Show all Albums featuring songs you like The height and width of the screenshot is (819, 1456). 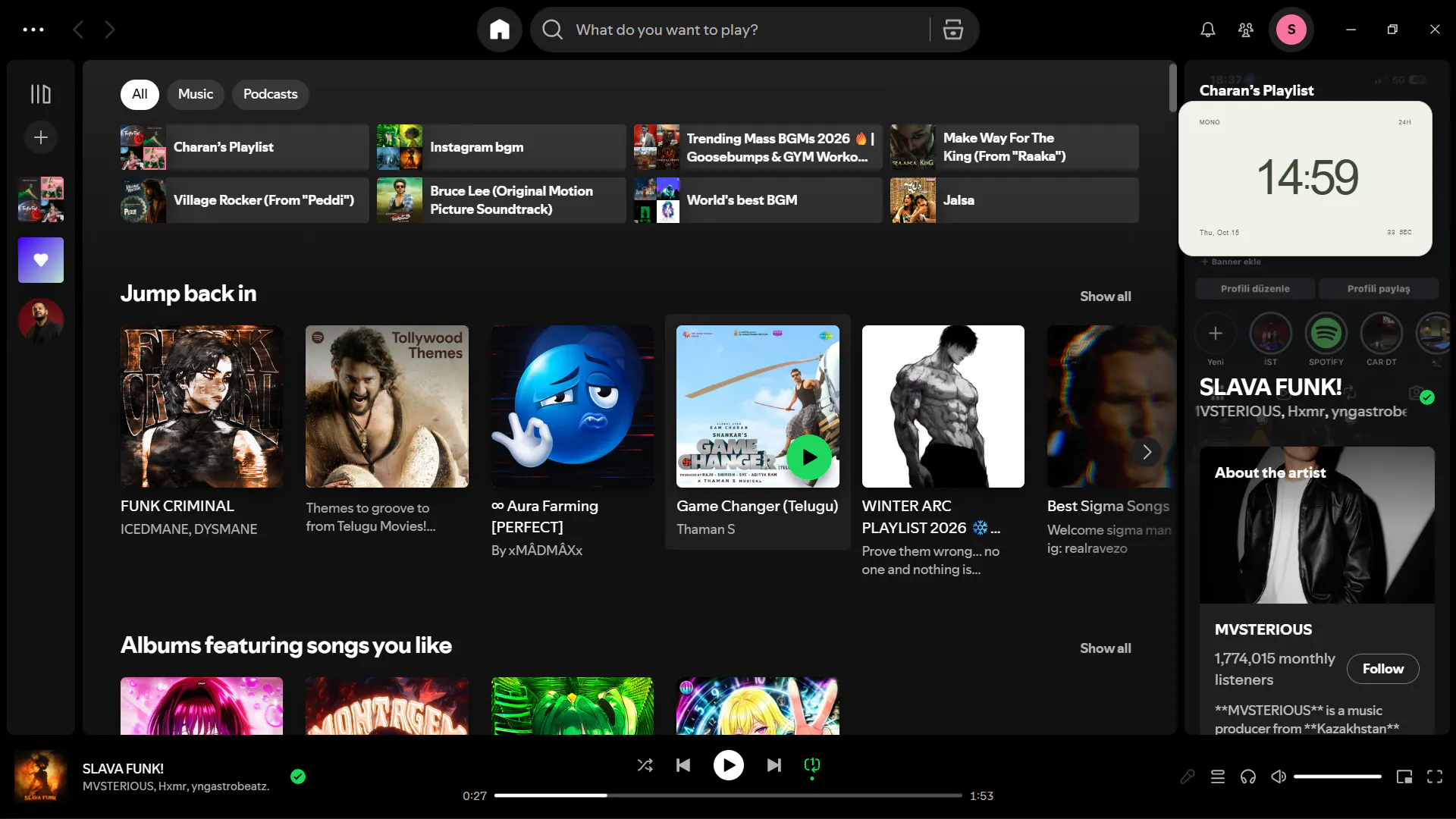tap(1105, 648)
